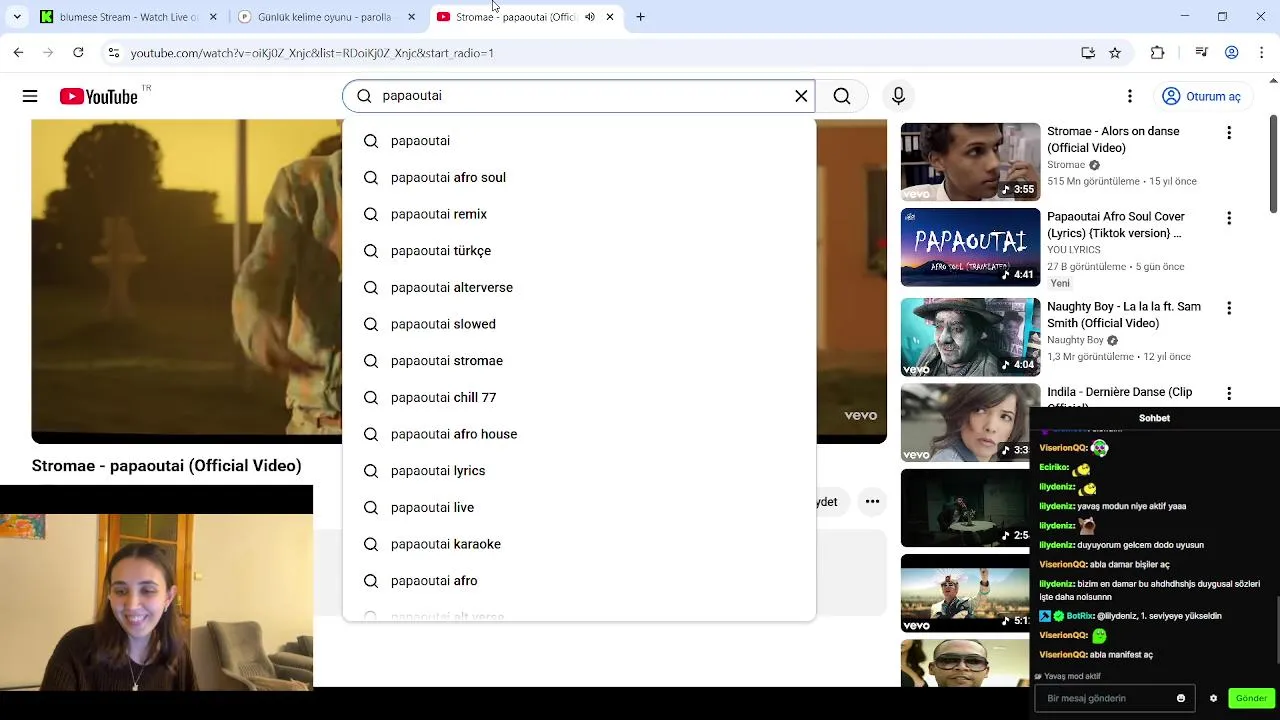
Task: Select suggestion 'papaoutai türkçe'
Action: (x=579, y=251)
